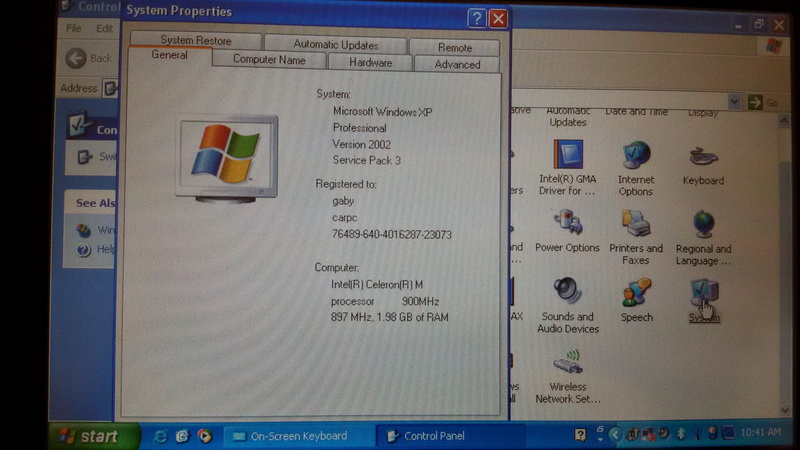Open the address bar dropdown arrow
The height and width of the screenshot is (450, 800).
click(734, 102)
